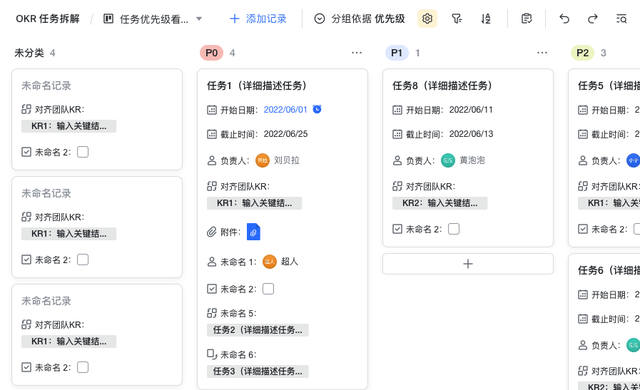Screen dimensions: 640x390
Task: Click the plus icon under P1 column
Action: click(468, 264)
